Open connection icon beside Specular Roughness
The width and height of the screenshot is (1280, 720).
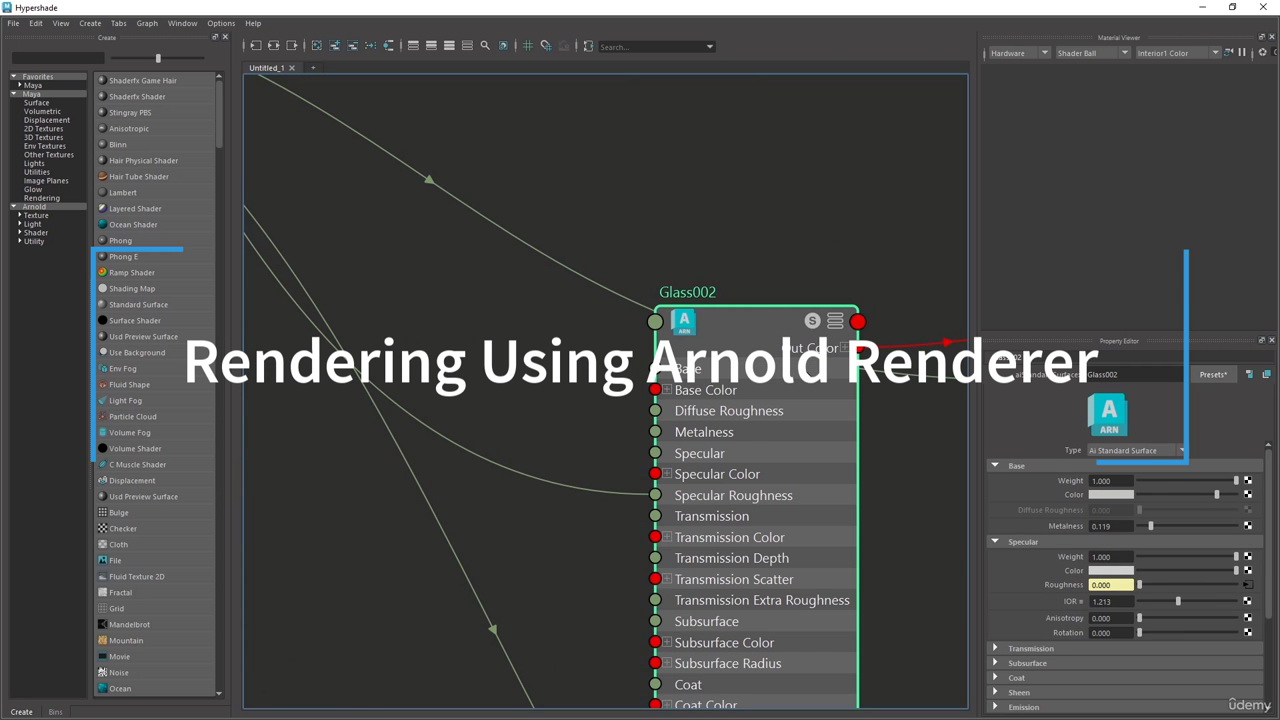click(1248, 585)
